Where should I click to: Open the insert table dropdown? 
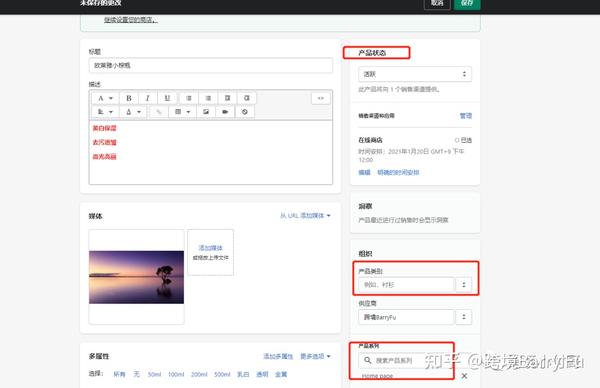click(182, 112)
